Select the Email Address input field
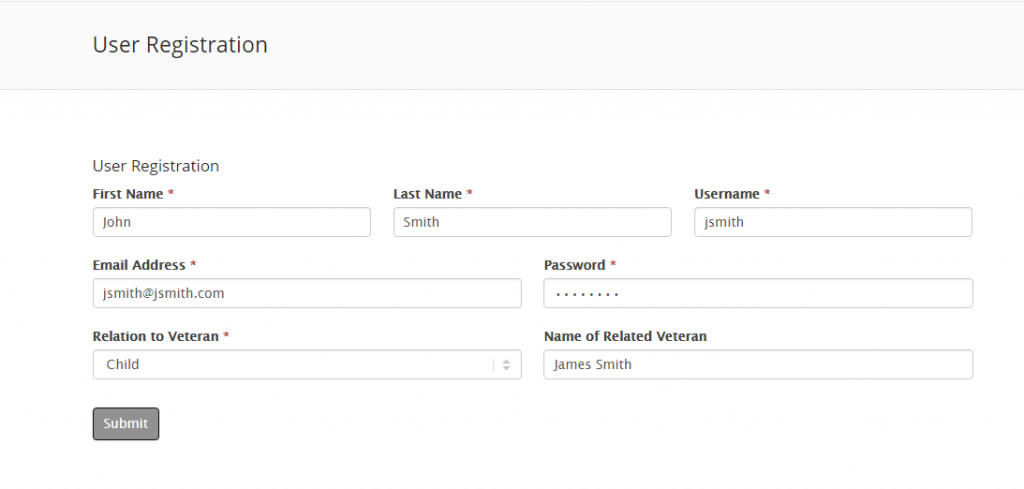1024x489 pixels. pyautogui.click(x=307, y=293)
